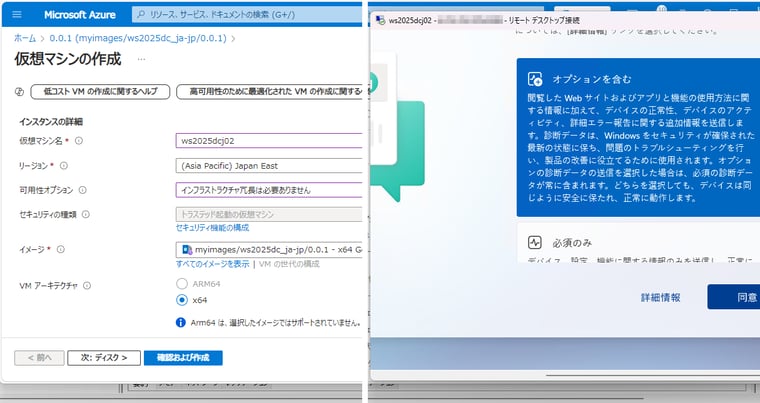Click the オプションを含む card icon

[x=535, y=79]
